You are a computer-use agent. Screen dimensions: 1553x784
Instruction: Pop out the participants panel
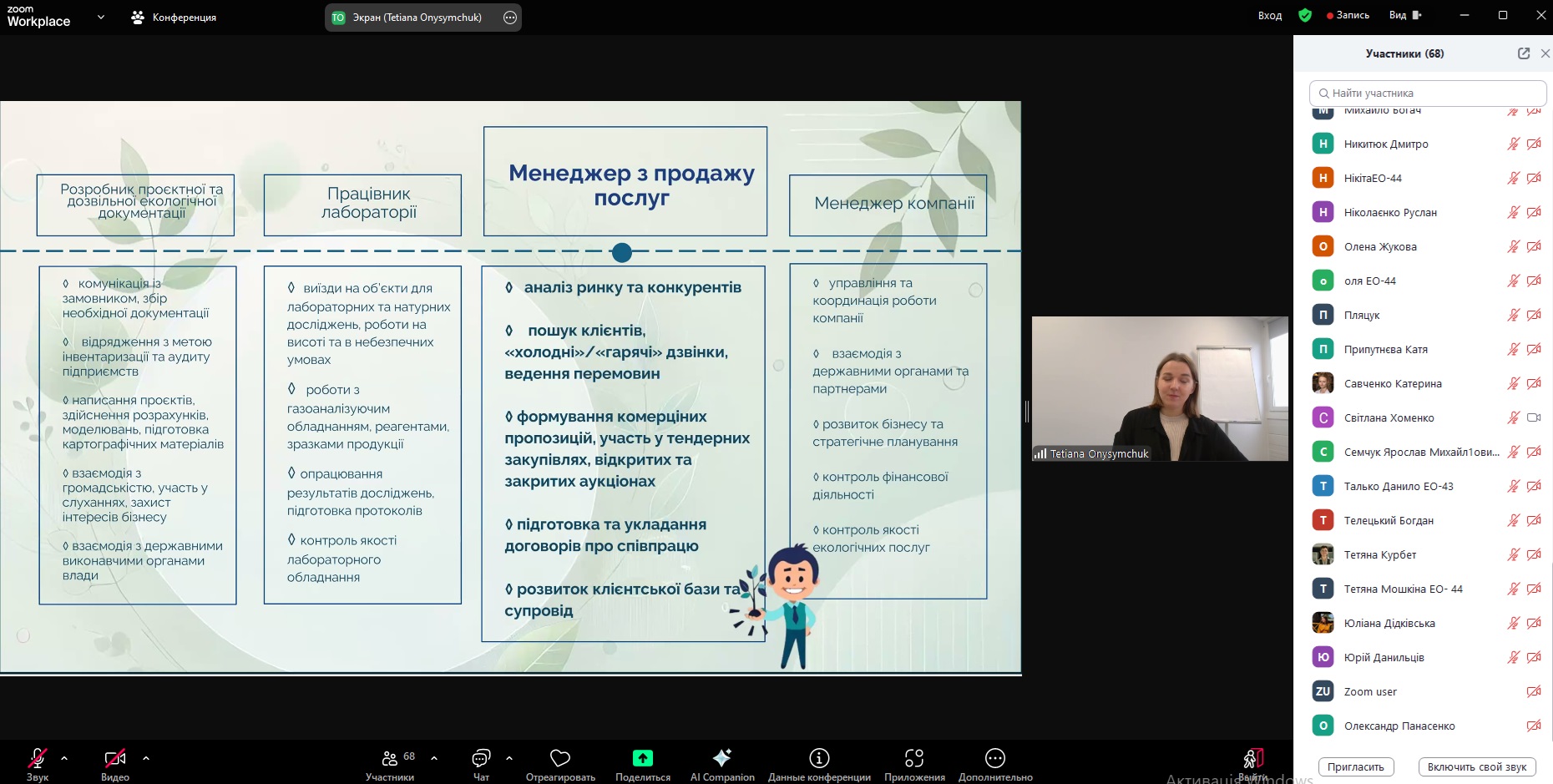pyautogui.click(x=1523, y=53)
